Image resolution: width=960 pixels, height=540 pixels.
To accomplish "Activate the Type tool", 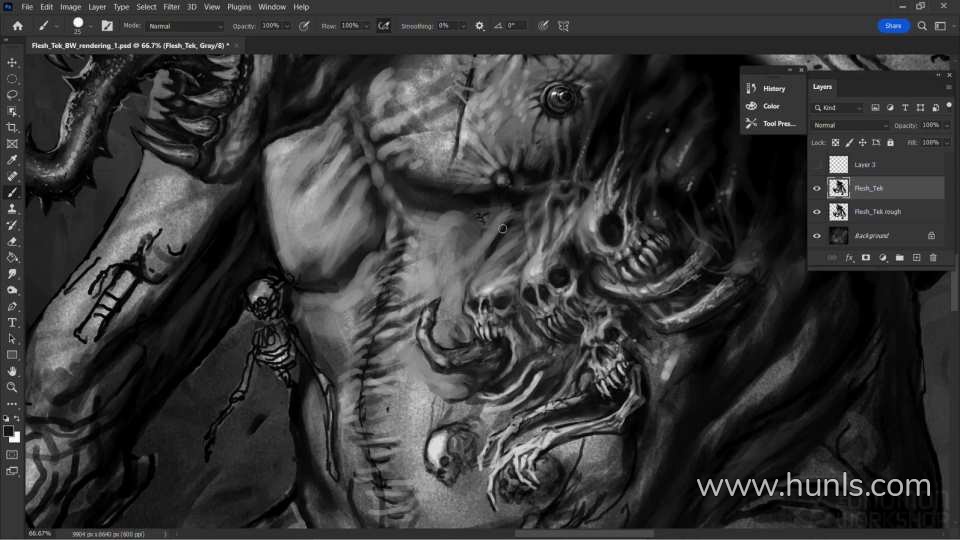I will click(12, 322).
